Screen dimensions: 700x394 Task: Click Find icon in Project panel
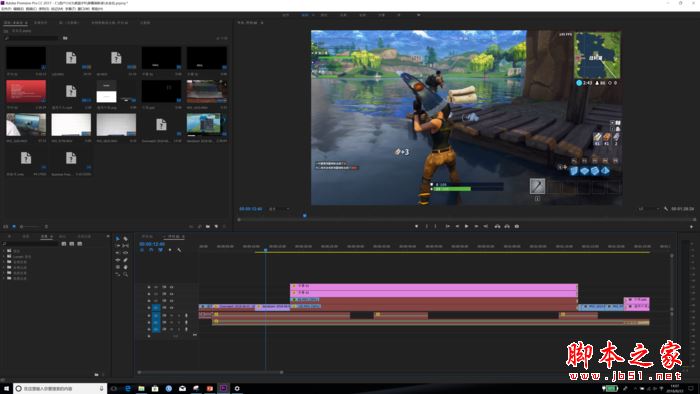pos(199,227)
